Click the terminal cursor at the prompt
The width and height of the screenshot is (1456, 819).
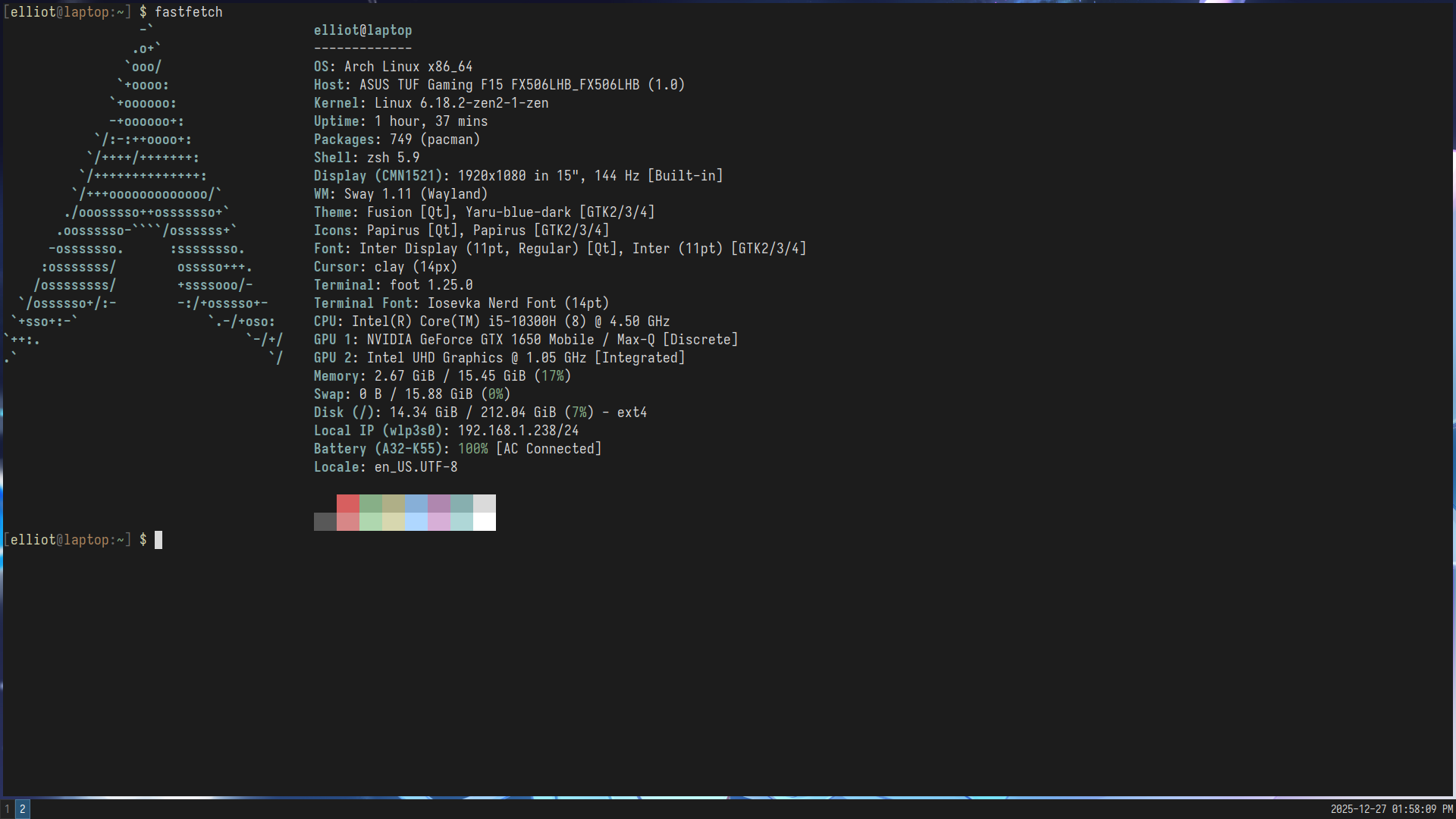click(x=158, y=540)
